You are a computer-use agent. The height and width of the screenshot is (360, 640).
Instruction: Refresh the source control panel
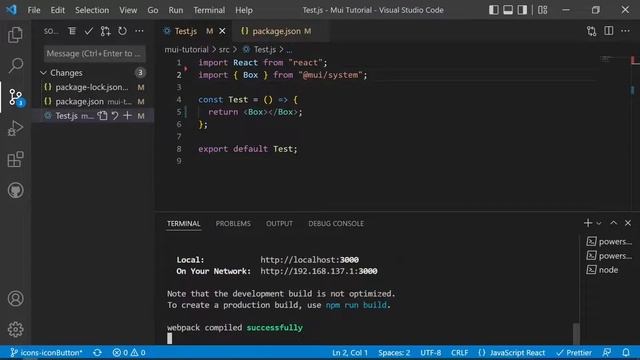coord(122,31)
